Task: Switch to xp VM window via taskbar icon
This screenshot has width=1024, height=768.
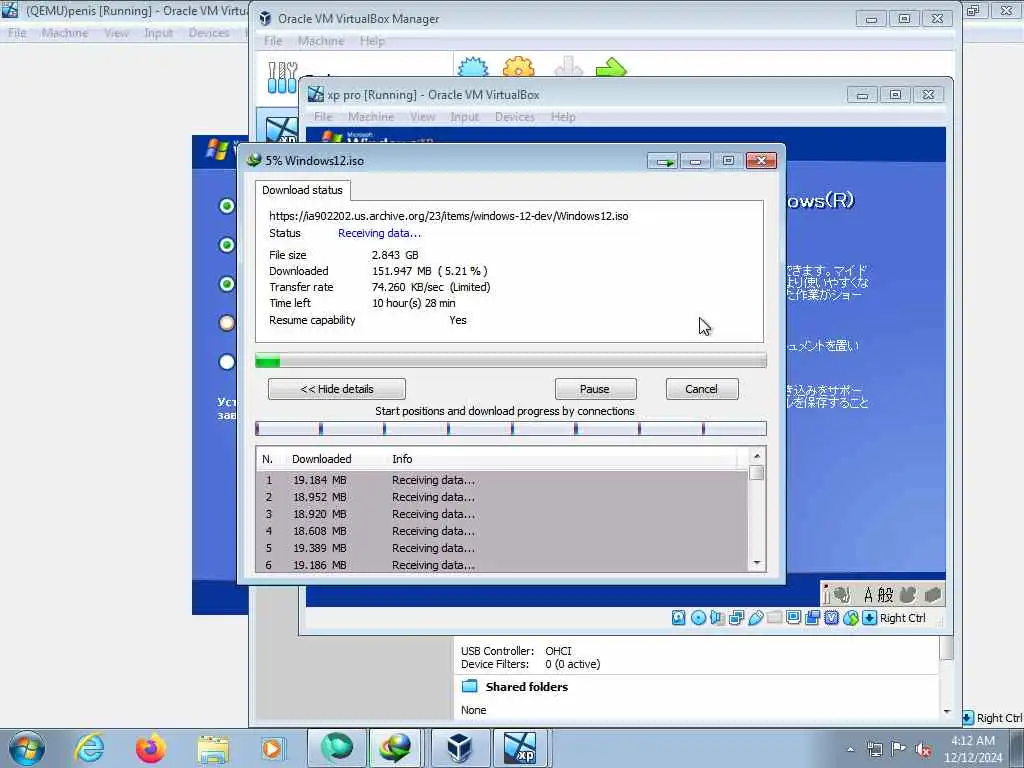Action: pyautogui.click(x=520, y=748)
